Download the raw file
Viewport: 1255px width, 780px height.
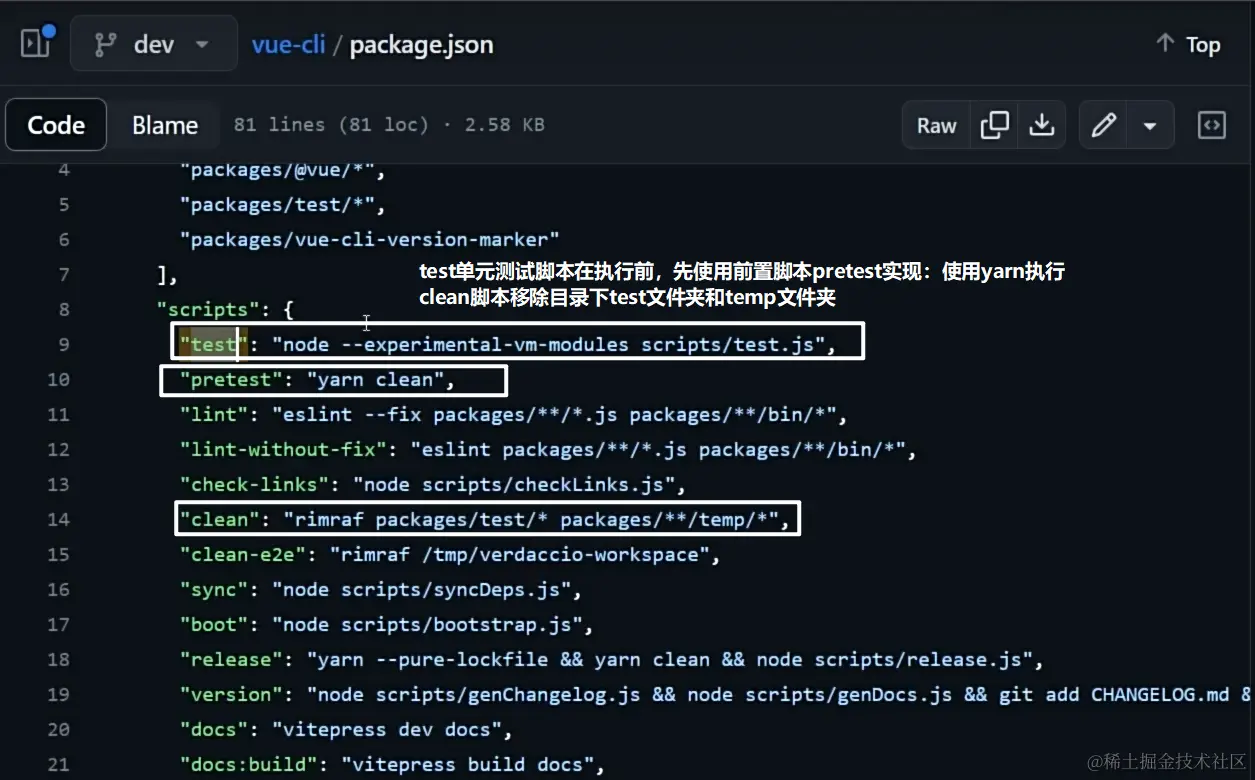pos(1042,125)
